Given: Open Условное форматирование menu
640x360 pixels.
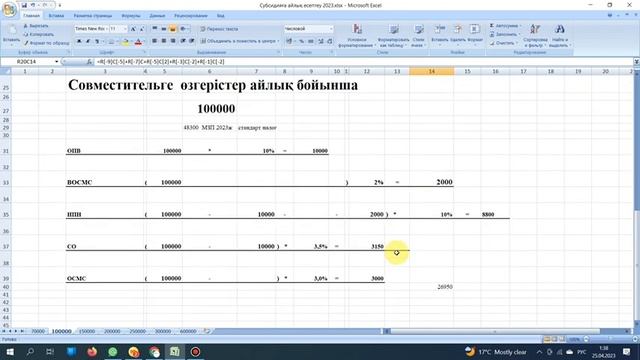Looking at the screenshot, I should (357, 36).
